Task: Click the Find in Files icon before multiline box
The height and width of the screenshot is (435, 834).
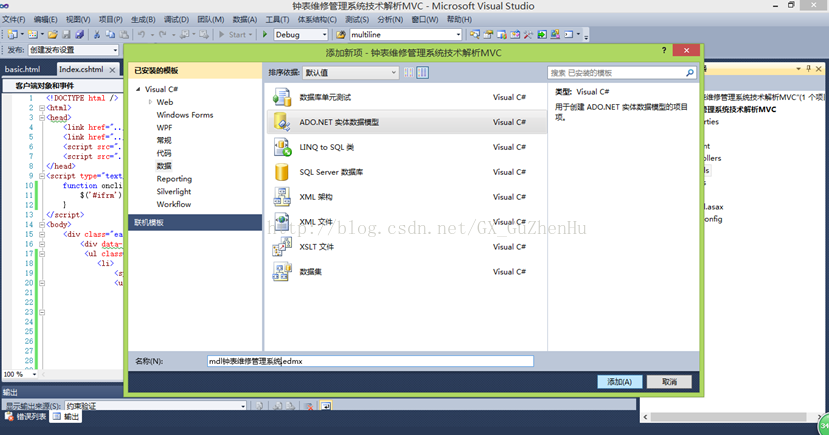Action: pos(340,35)
